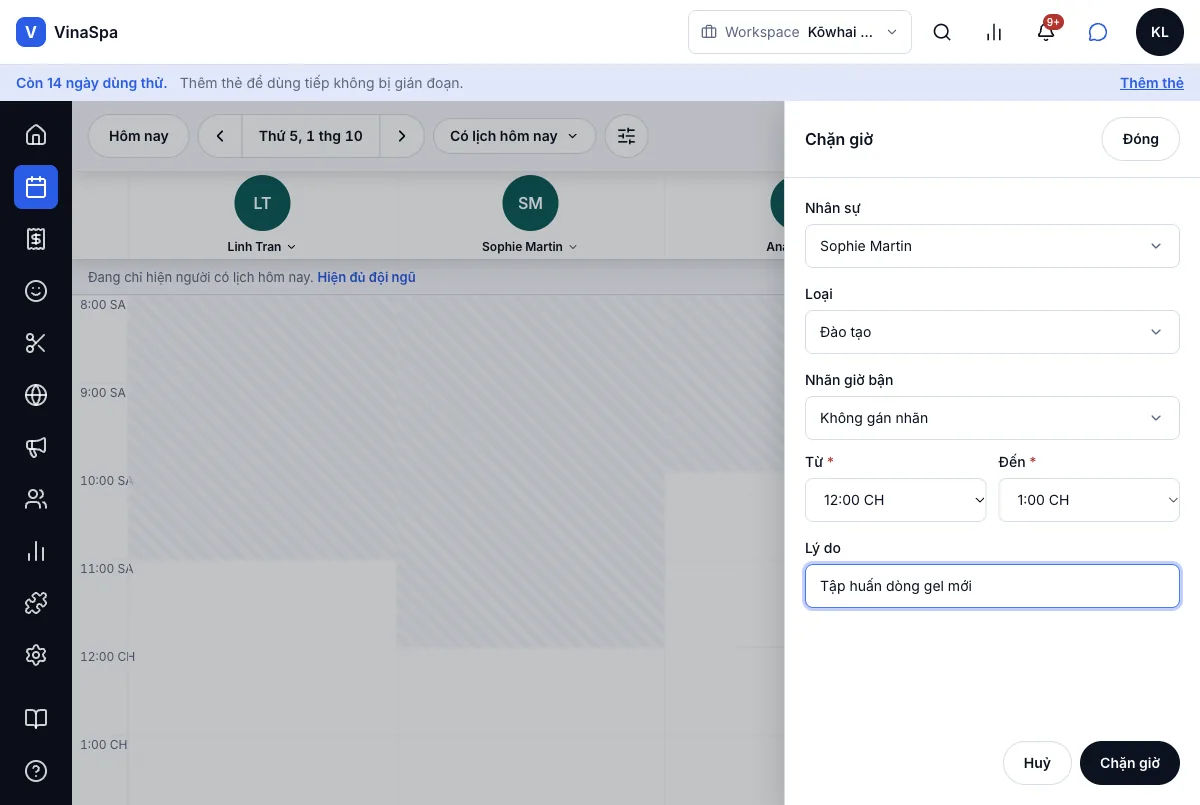Go to next day arrow
1200x805 pixels.
click(402, 136)
